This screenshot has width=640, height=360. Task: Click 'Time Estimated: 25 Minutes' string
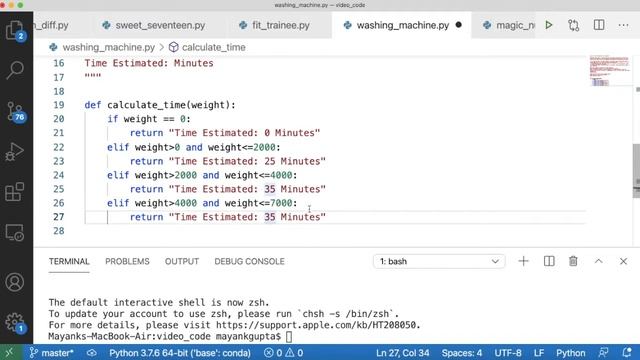click(x=247, y=161)
